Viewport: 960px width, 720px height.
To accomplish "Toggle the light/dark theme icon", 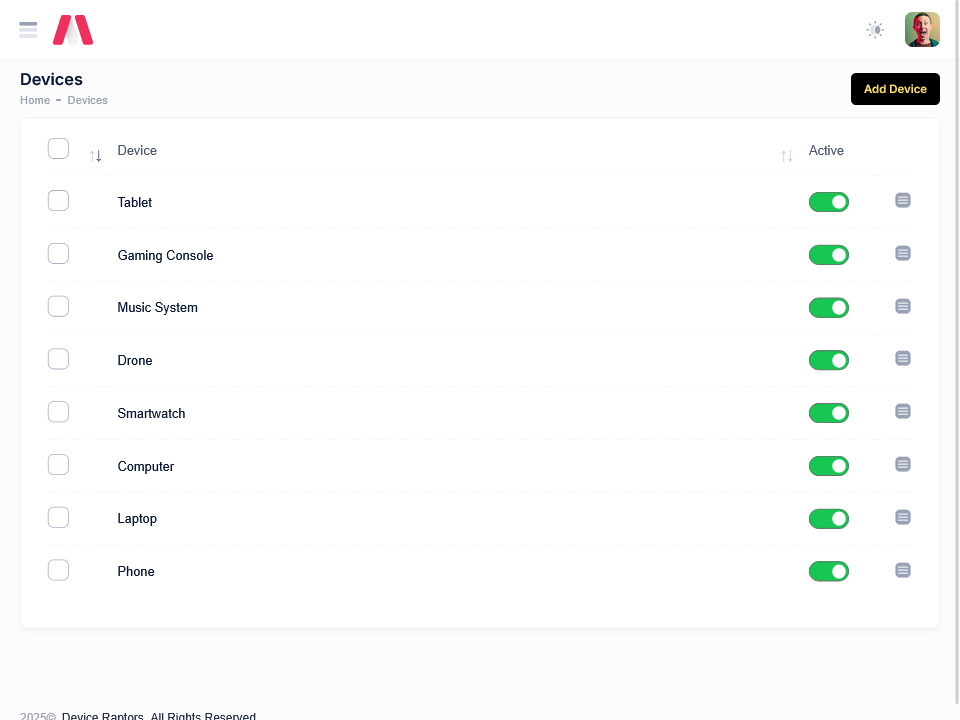I will 875,30.
